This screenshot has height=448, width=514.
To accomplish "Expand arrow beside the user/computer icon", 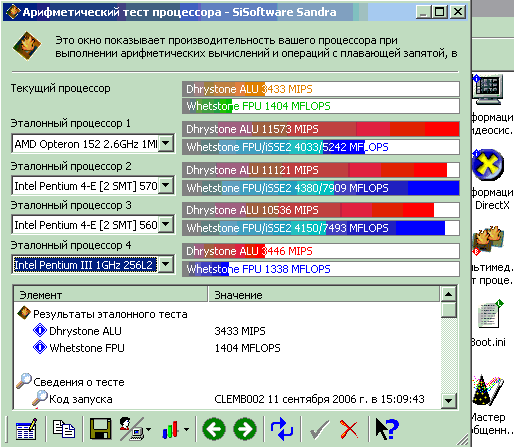I will [149, 429].
